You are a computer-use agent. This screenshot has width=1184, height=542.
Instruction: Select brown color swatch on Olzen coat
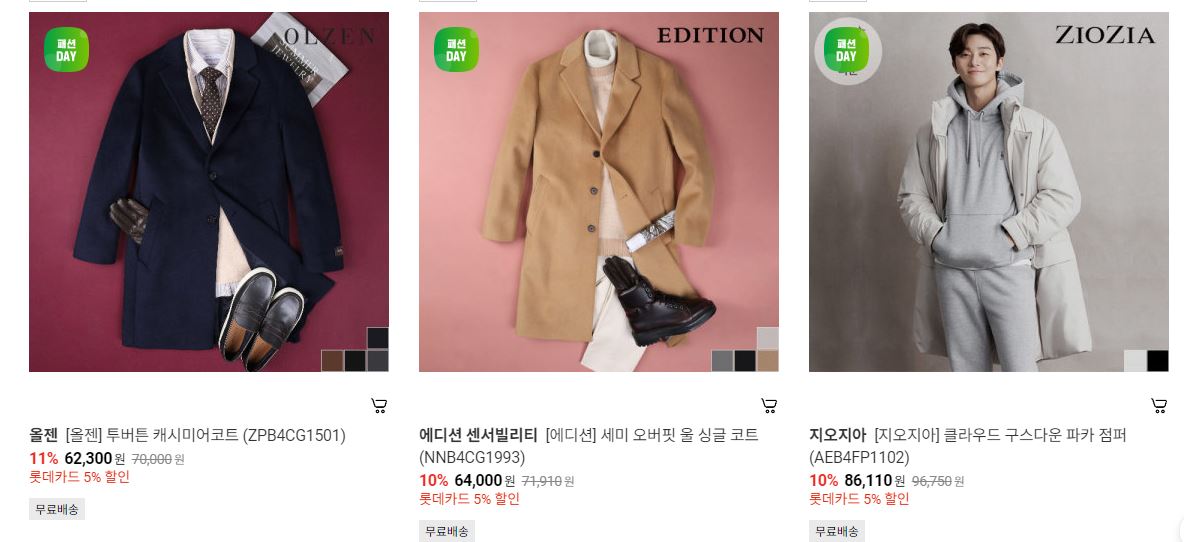332,361
